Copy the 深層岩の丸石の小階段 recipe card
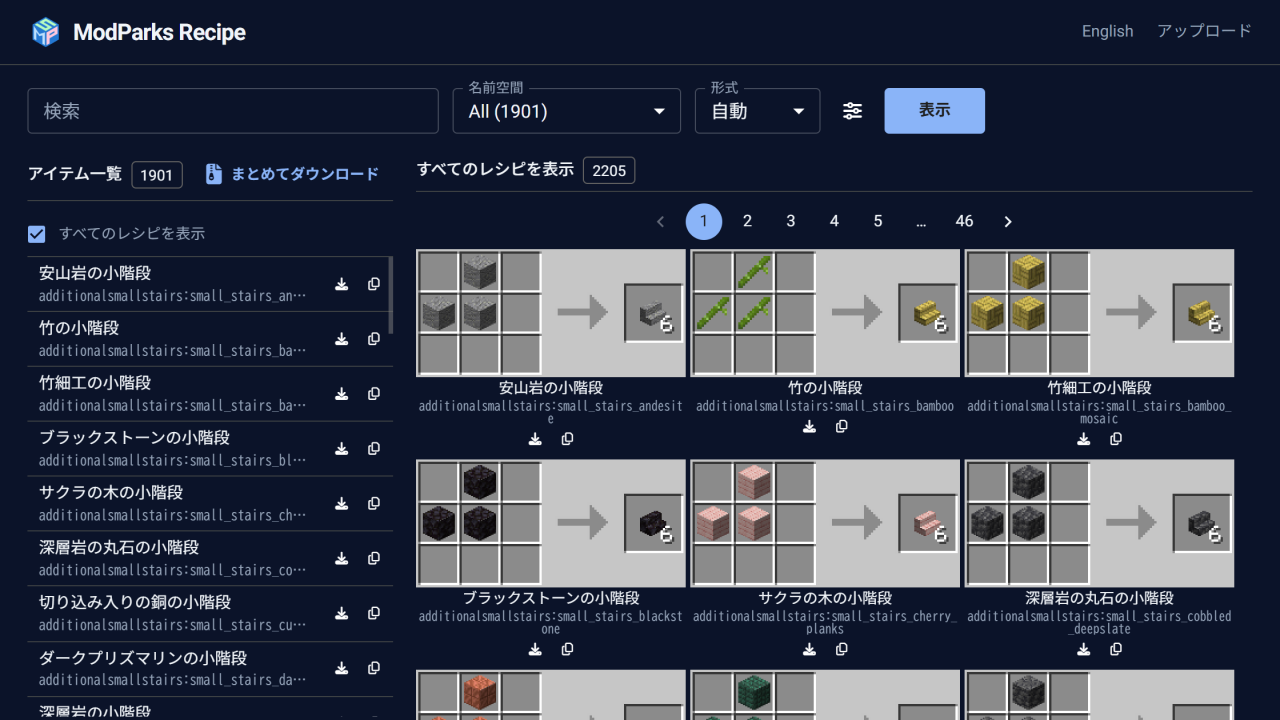This screenshot has width=1280, height=720. [x=1116, y=650]
